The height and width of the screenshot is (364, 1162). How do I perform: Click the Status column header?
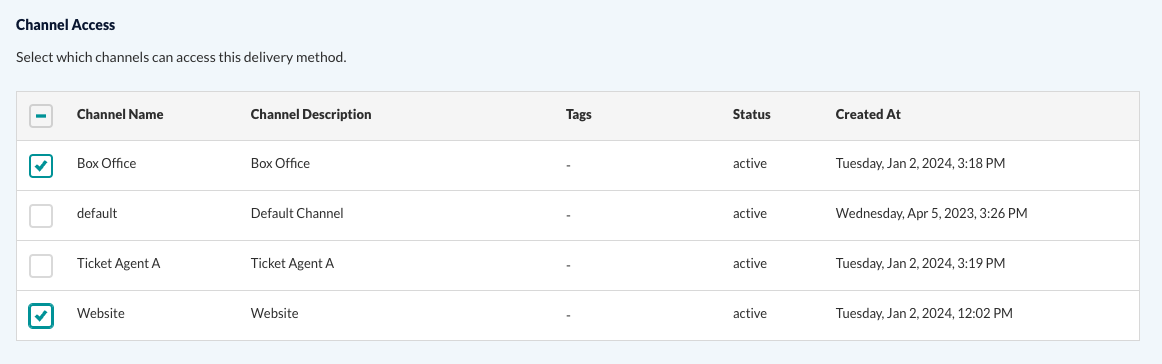pos(751,115)
